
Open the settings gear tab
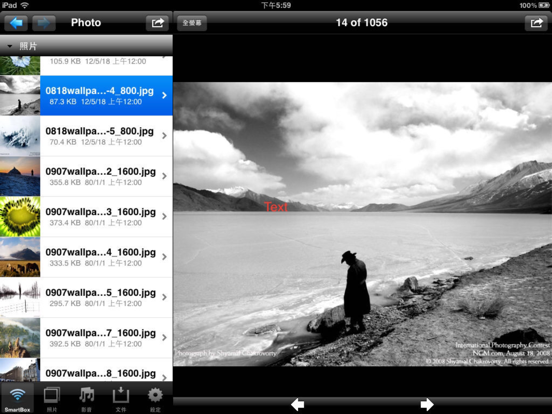(x=155, y=399)
